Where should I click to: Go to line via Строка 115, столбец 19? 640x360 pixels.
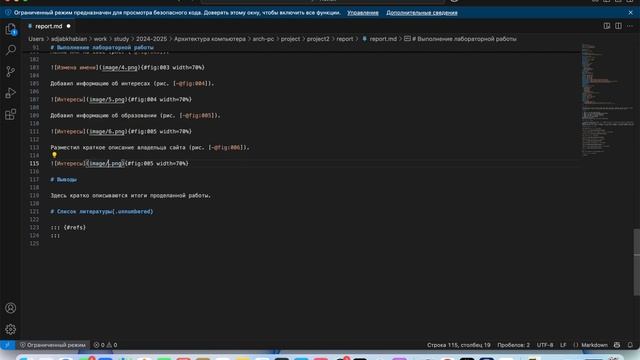(458, 345)
